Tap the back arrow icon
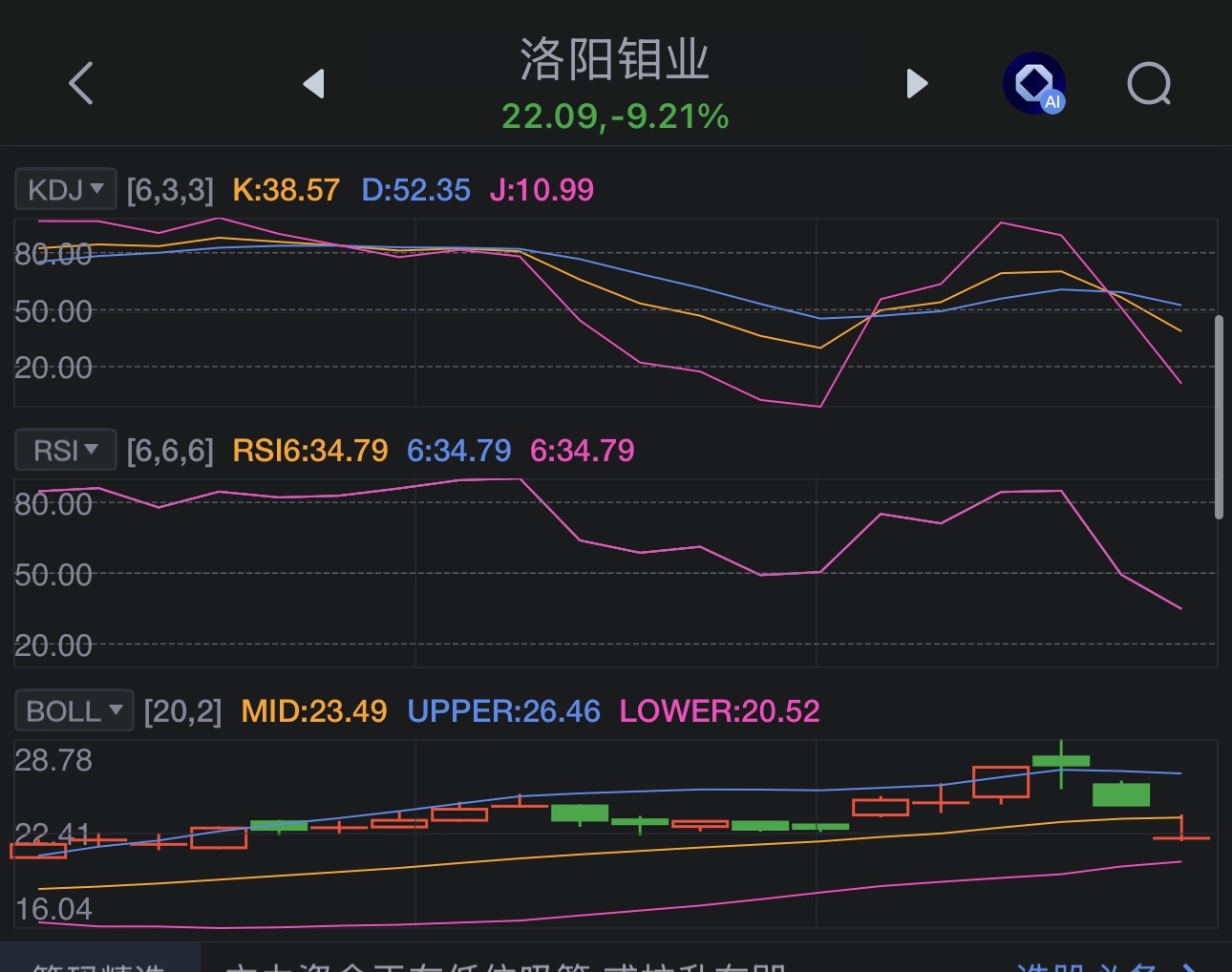The width and height of the screenshot is (1232, 972). 81,83
